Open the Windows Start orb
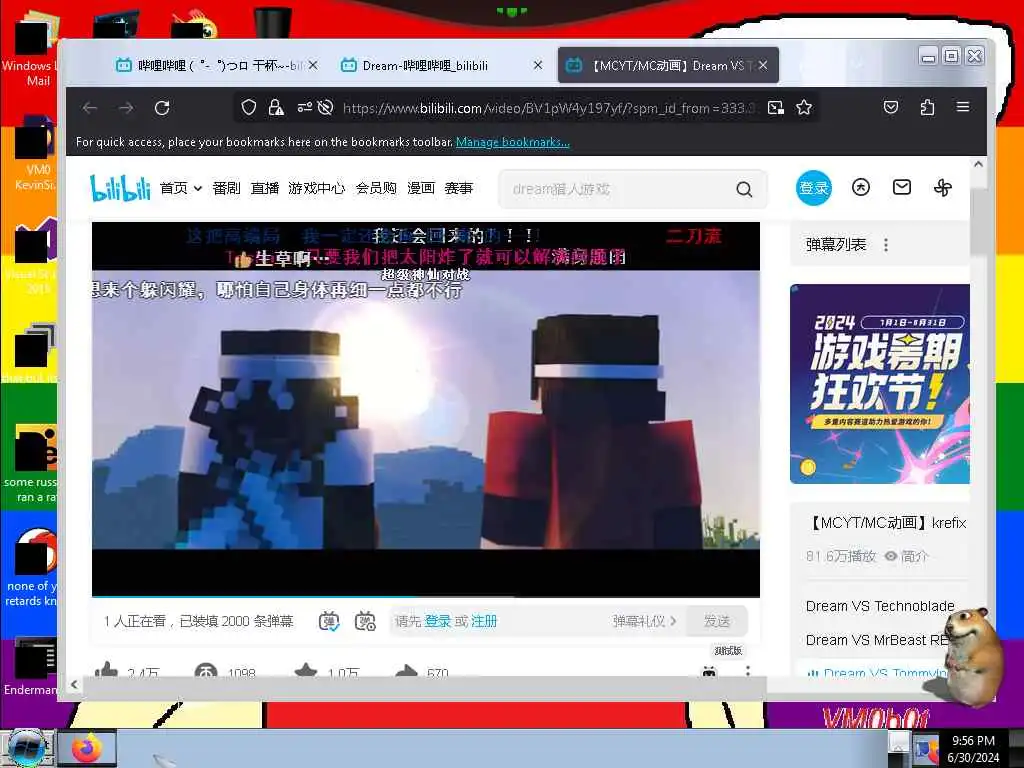This screenshot has height=768, width=1024. [26, 748]
